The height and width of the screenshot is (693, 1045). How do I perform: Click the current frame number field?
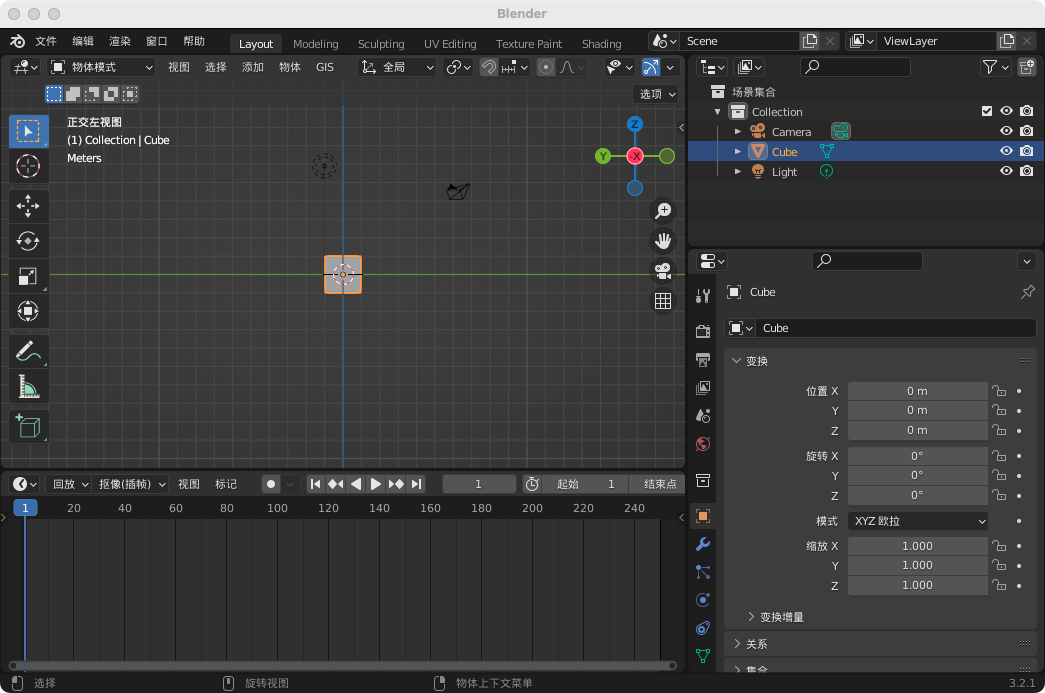pos(479,484)
